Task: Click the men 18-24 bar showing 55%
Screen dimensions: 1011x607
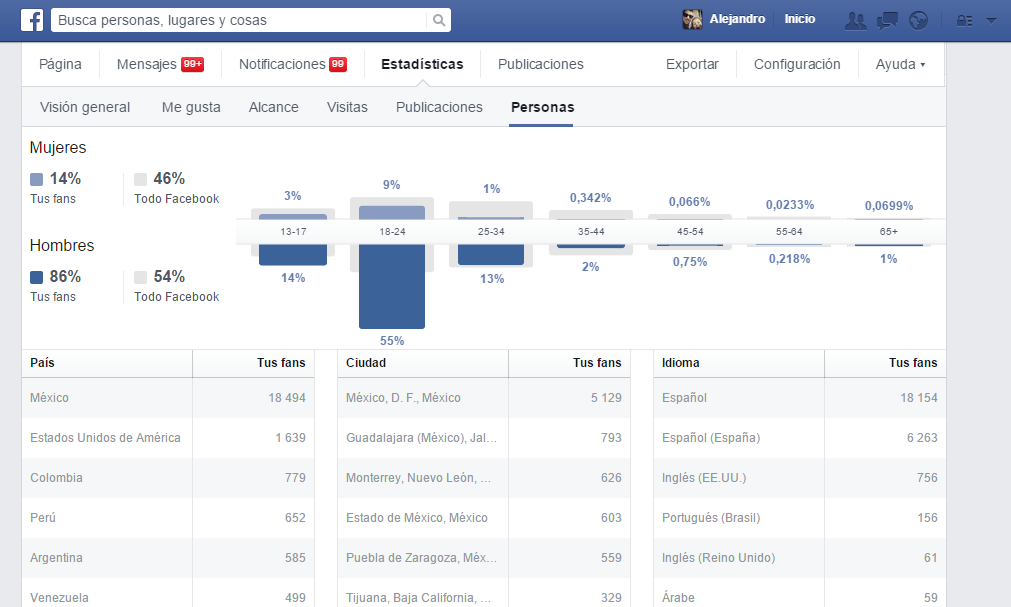Action: (392, 286)
